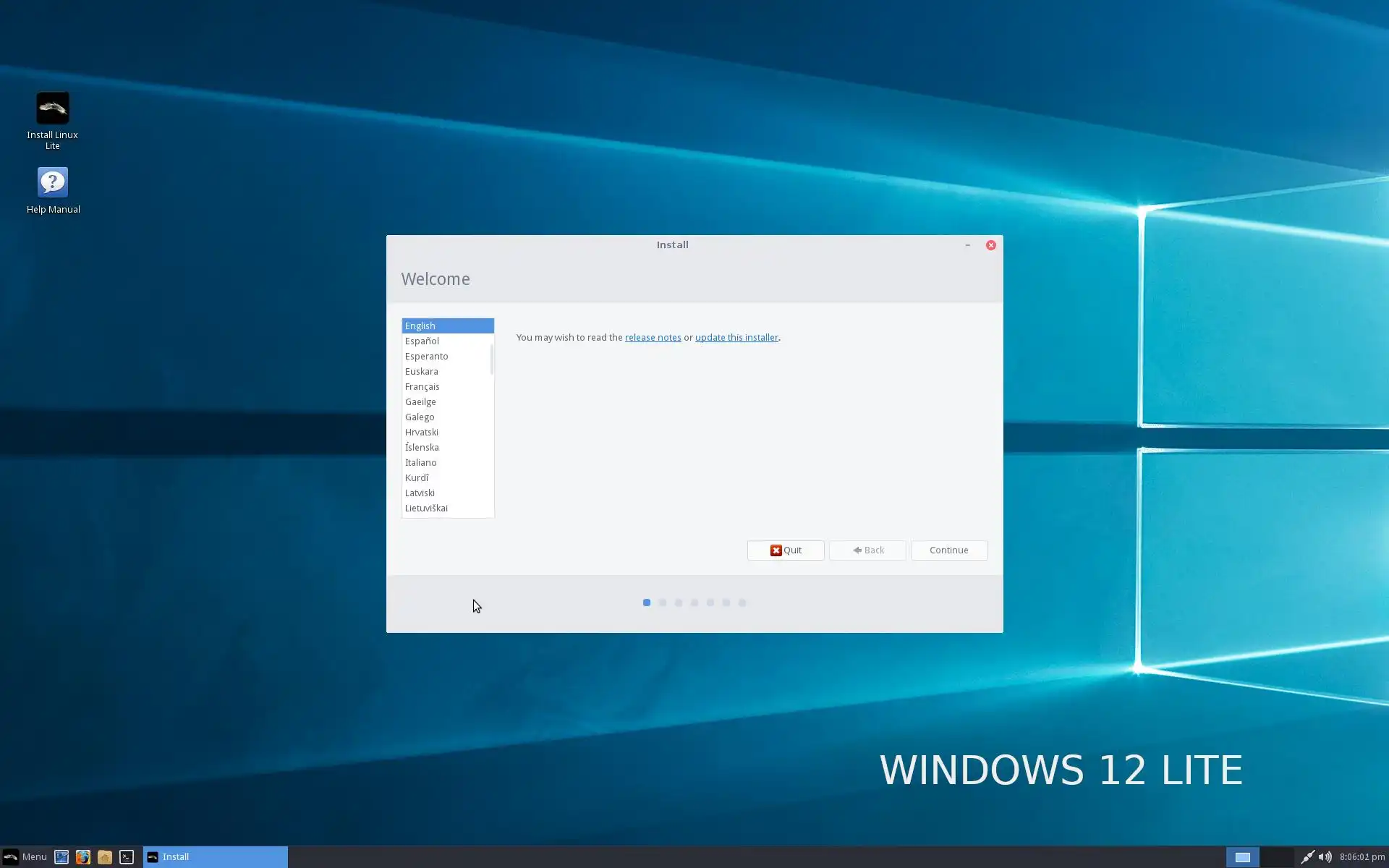Open the terminal from the taskbar

[127, 857]
